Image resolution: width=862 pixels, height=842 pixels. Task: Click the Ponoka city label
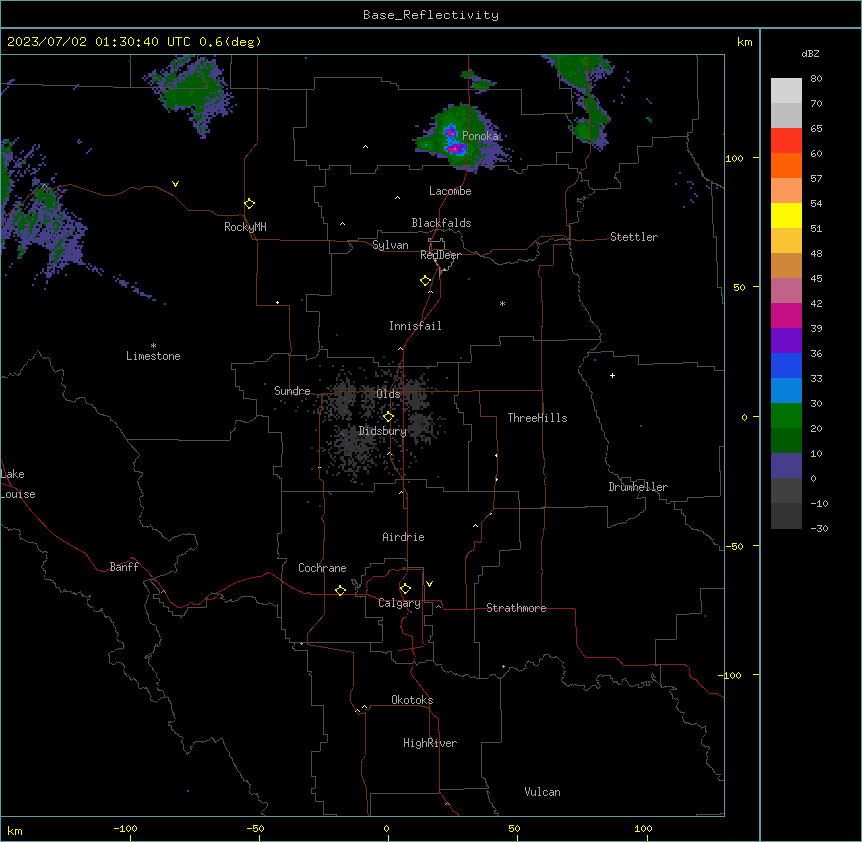480,136
